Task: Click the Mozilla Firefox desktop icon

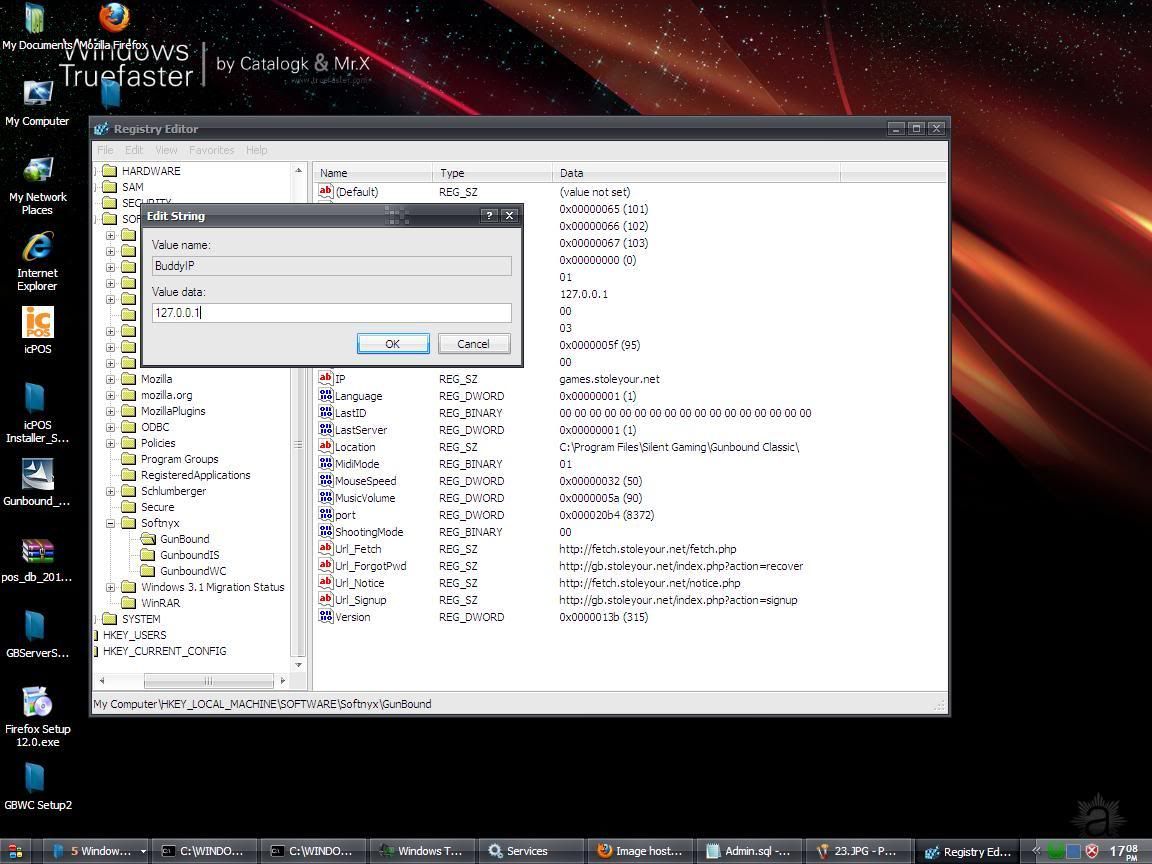Action: point(114,18)
